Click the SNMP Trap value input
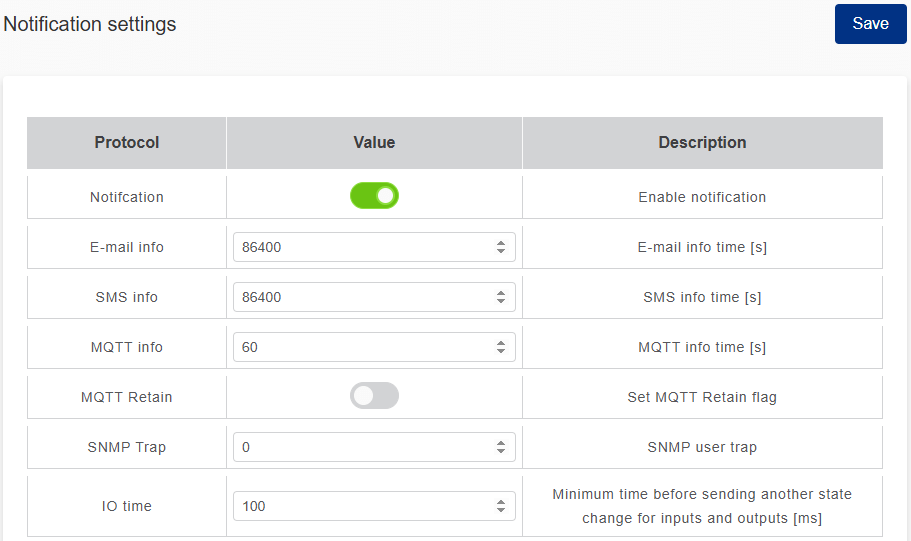This screenshot has height=541, width=911. [x=360, y=447]
